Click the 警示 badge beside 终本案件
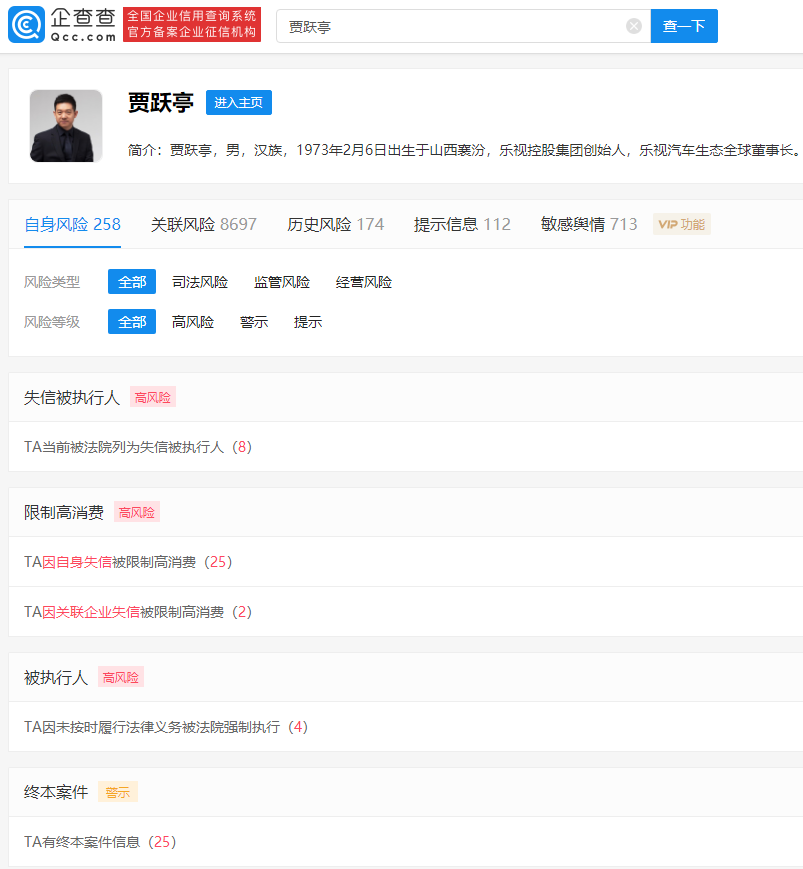This screenshot has height=869, width=803. 117,792
